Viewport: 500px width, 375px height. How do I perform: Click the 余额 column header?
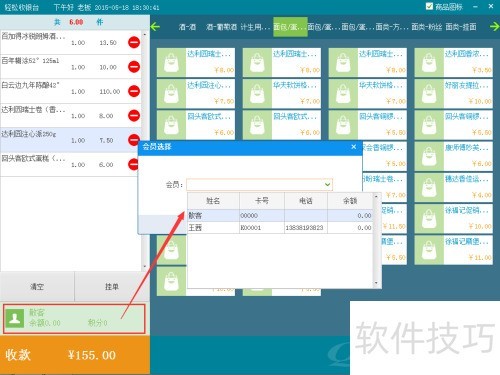(350, 201)
